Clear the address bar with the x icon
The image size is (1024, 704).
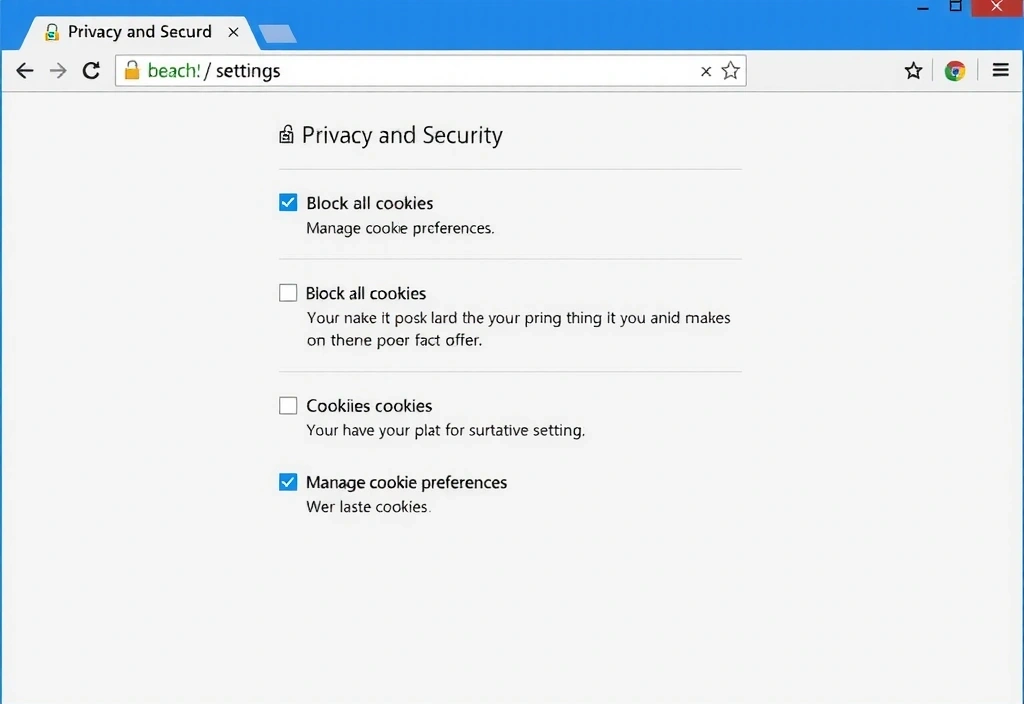click(706, 71)
